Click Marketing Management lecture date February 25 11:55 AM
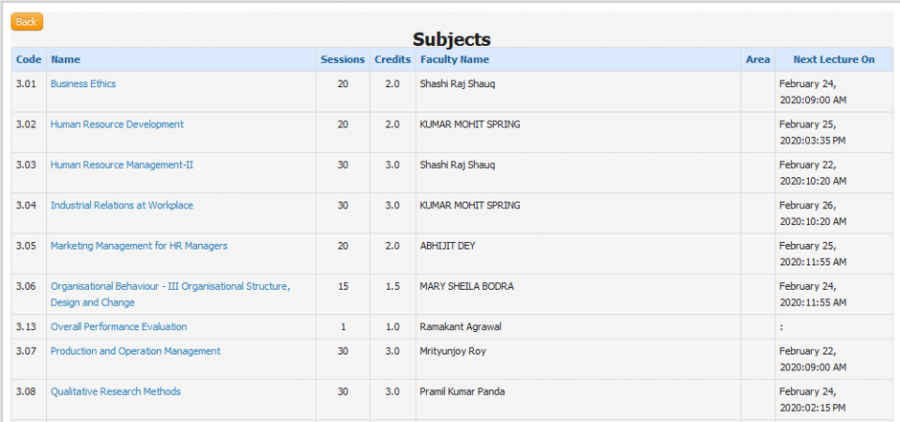900x422 pixels. 813,254
